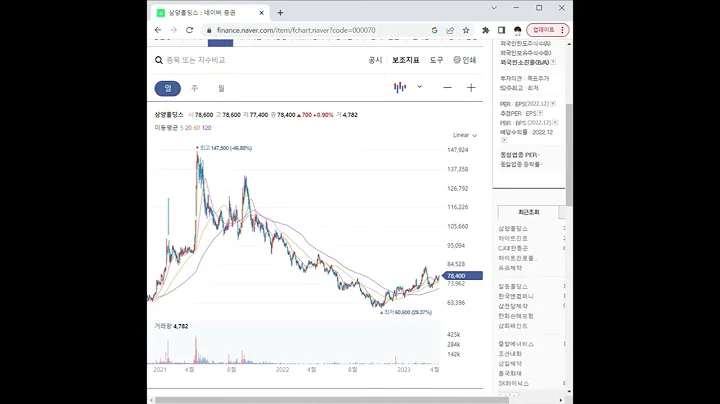
Task: Click the 동일업종 PER label
Action: pyautogui.click(x=519, y=155)
